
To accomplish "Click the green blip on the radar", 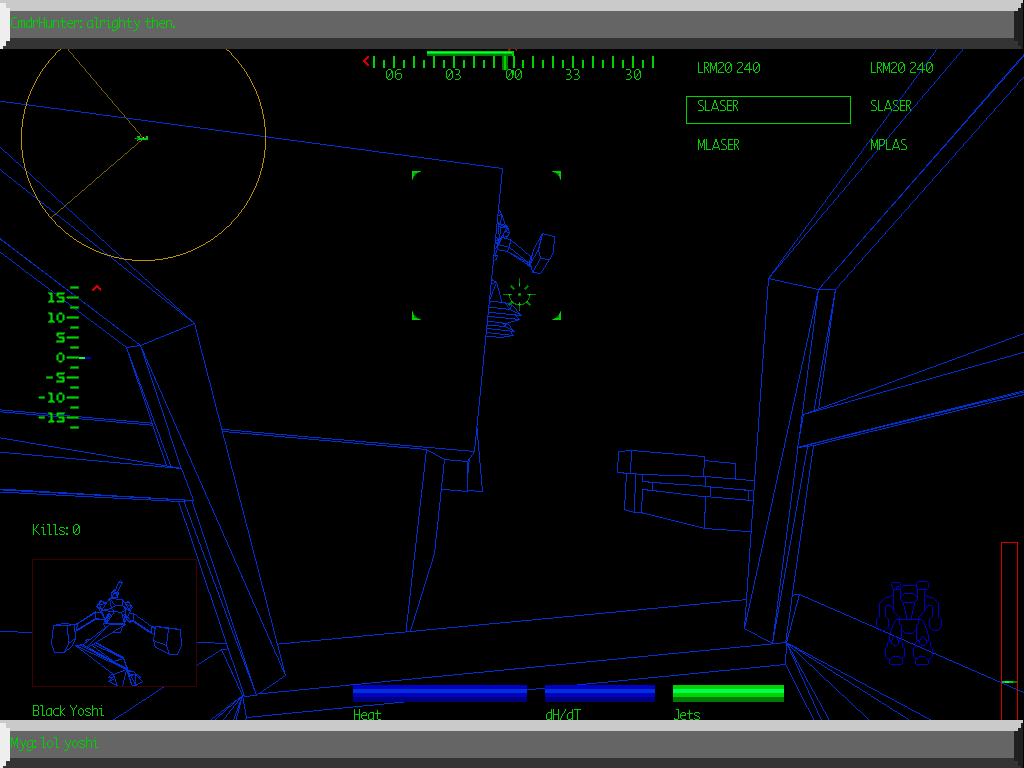I will 142,138.
